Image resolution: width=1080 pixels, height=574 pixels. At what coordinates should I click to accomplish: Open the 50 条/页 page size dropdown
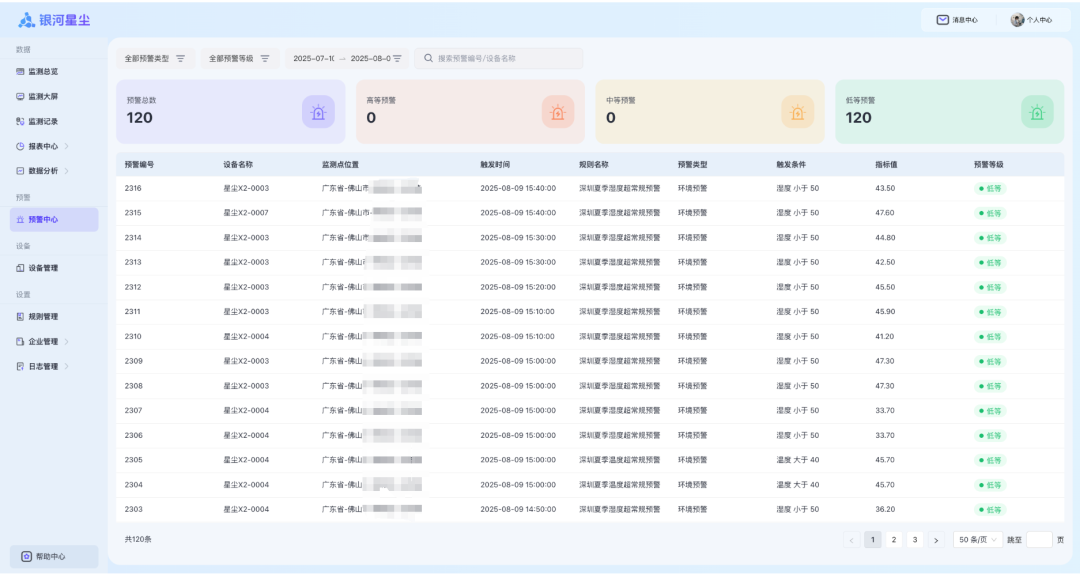pos(977,540)
